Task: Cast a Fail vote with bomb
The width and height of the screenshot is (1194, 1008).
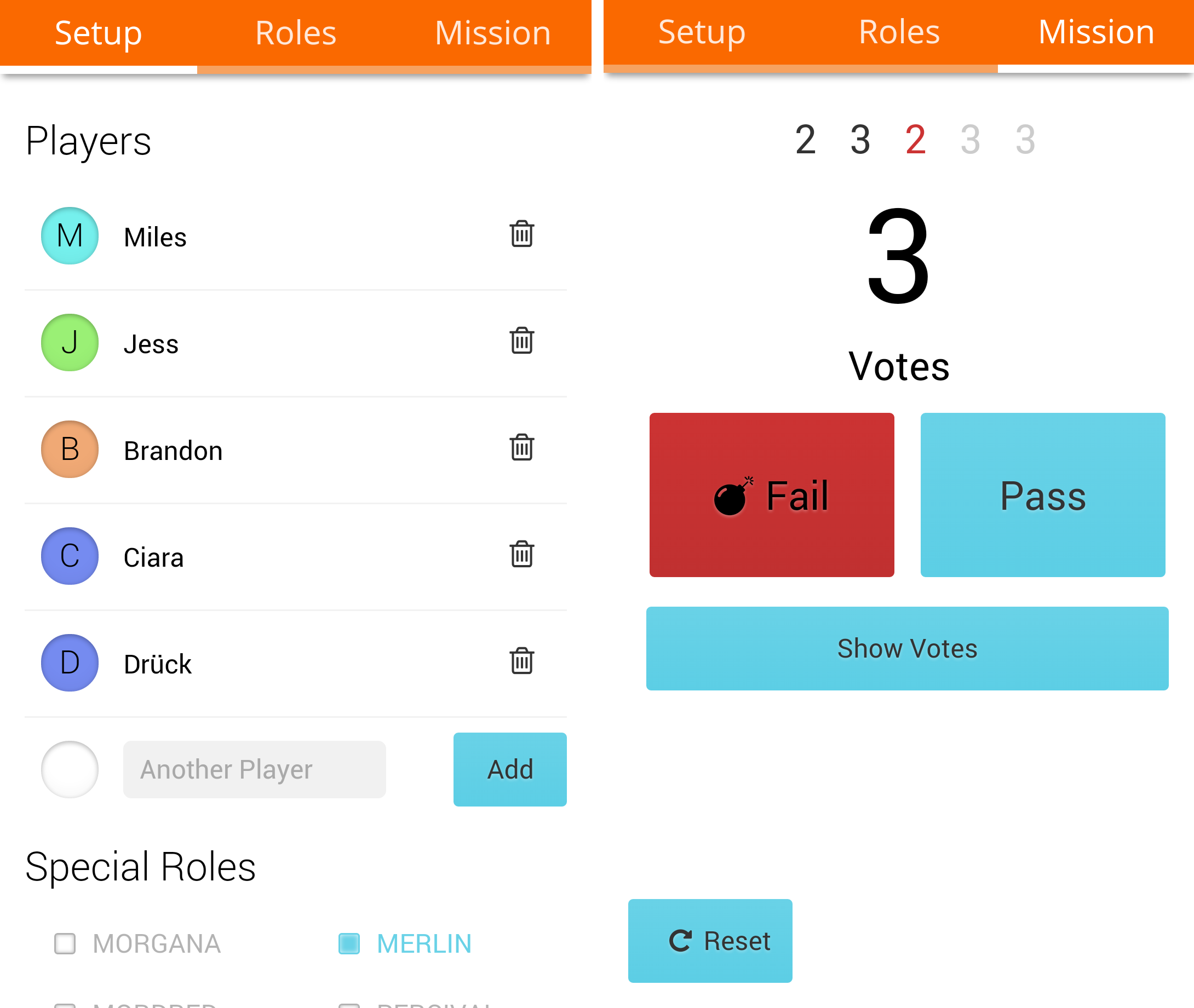Action: pyautogui.click(x=772, y=495)
